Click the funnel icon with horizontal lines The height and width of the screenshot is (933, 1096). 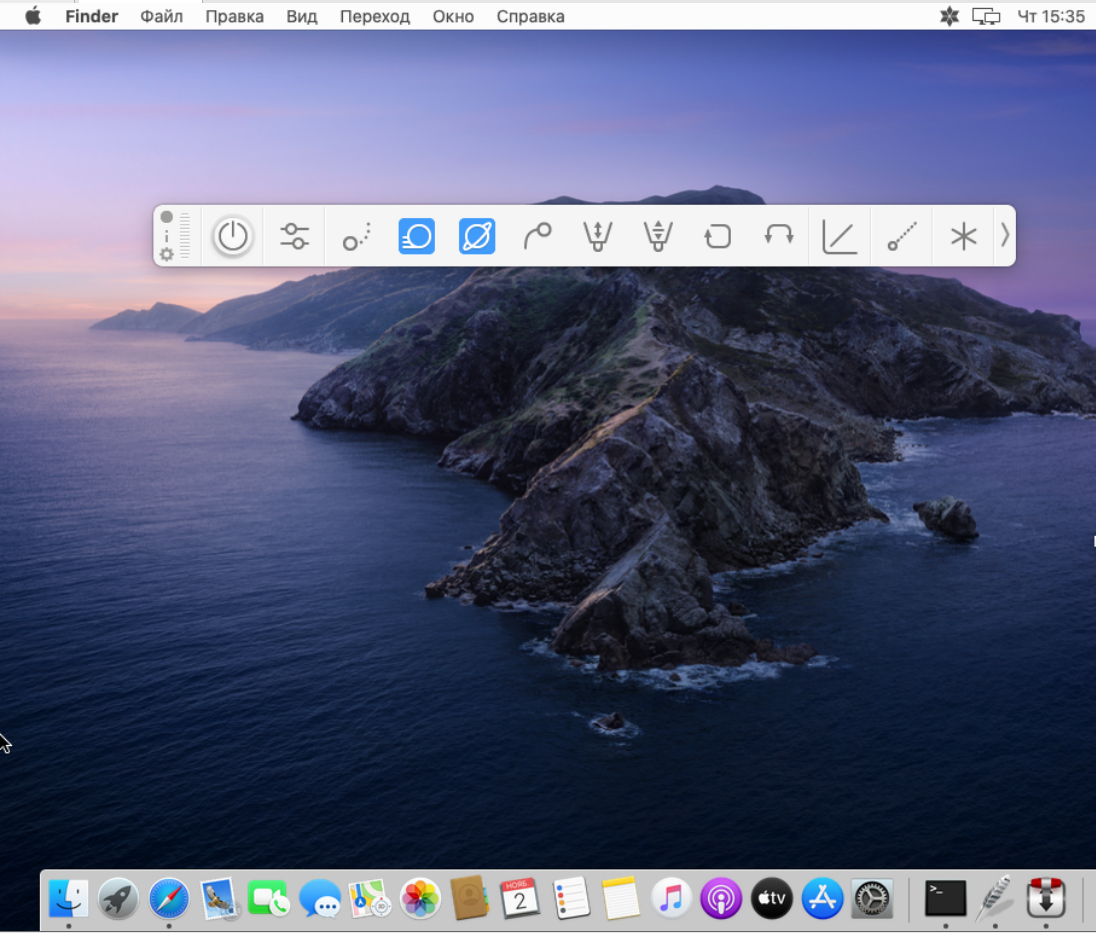[657, 236]
